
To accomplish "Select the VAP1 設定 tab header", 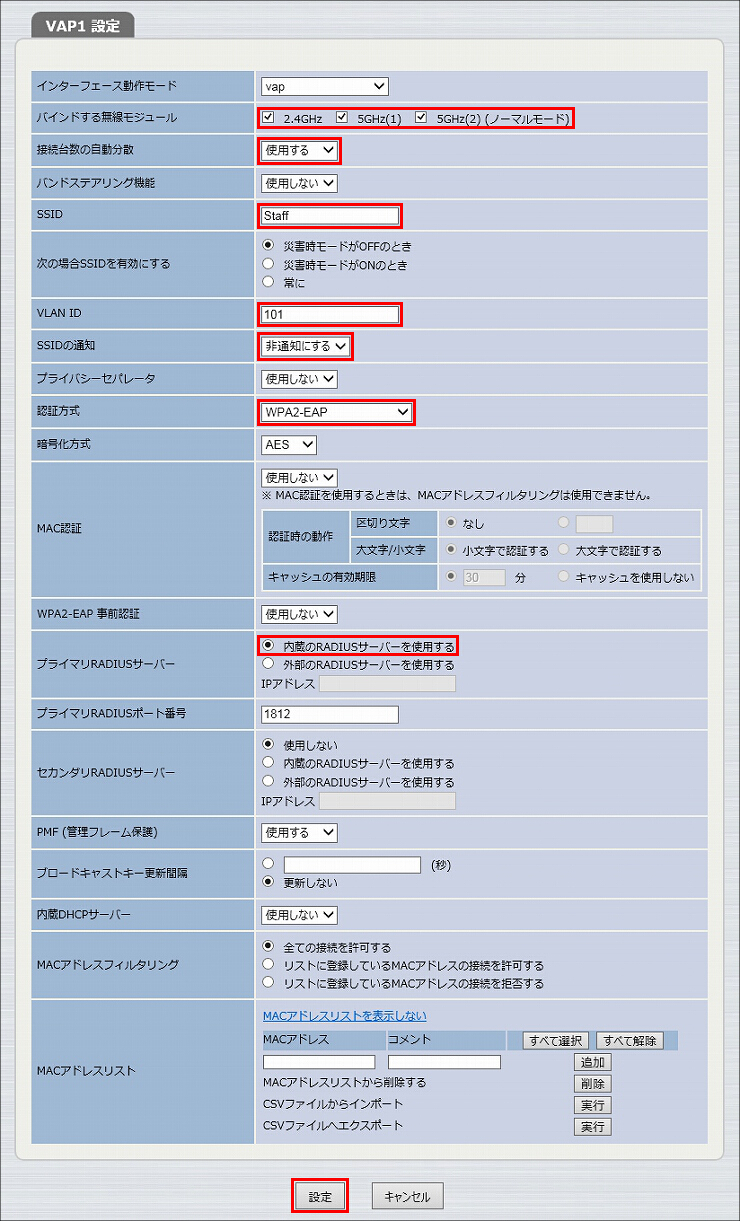I will [83, 26].
